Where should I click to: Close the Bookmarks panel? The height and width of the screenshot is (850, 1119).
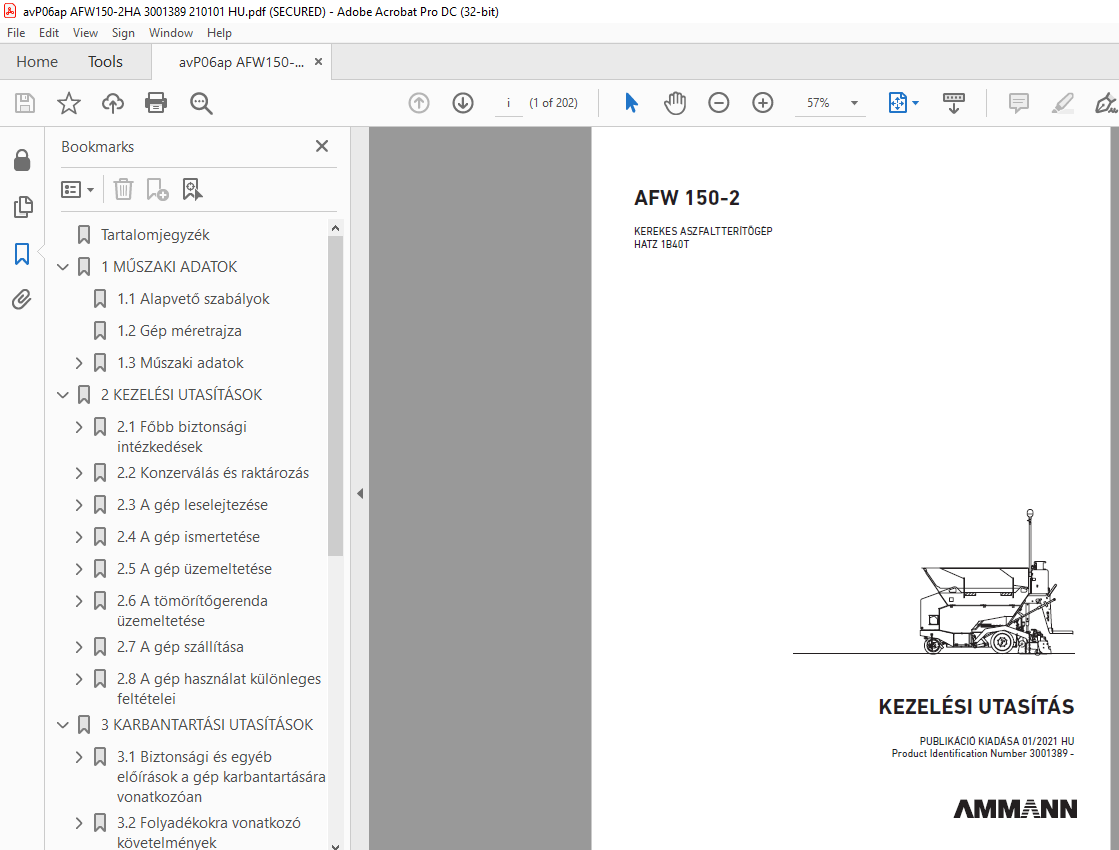pos(322,146)
